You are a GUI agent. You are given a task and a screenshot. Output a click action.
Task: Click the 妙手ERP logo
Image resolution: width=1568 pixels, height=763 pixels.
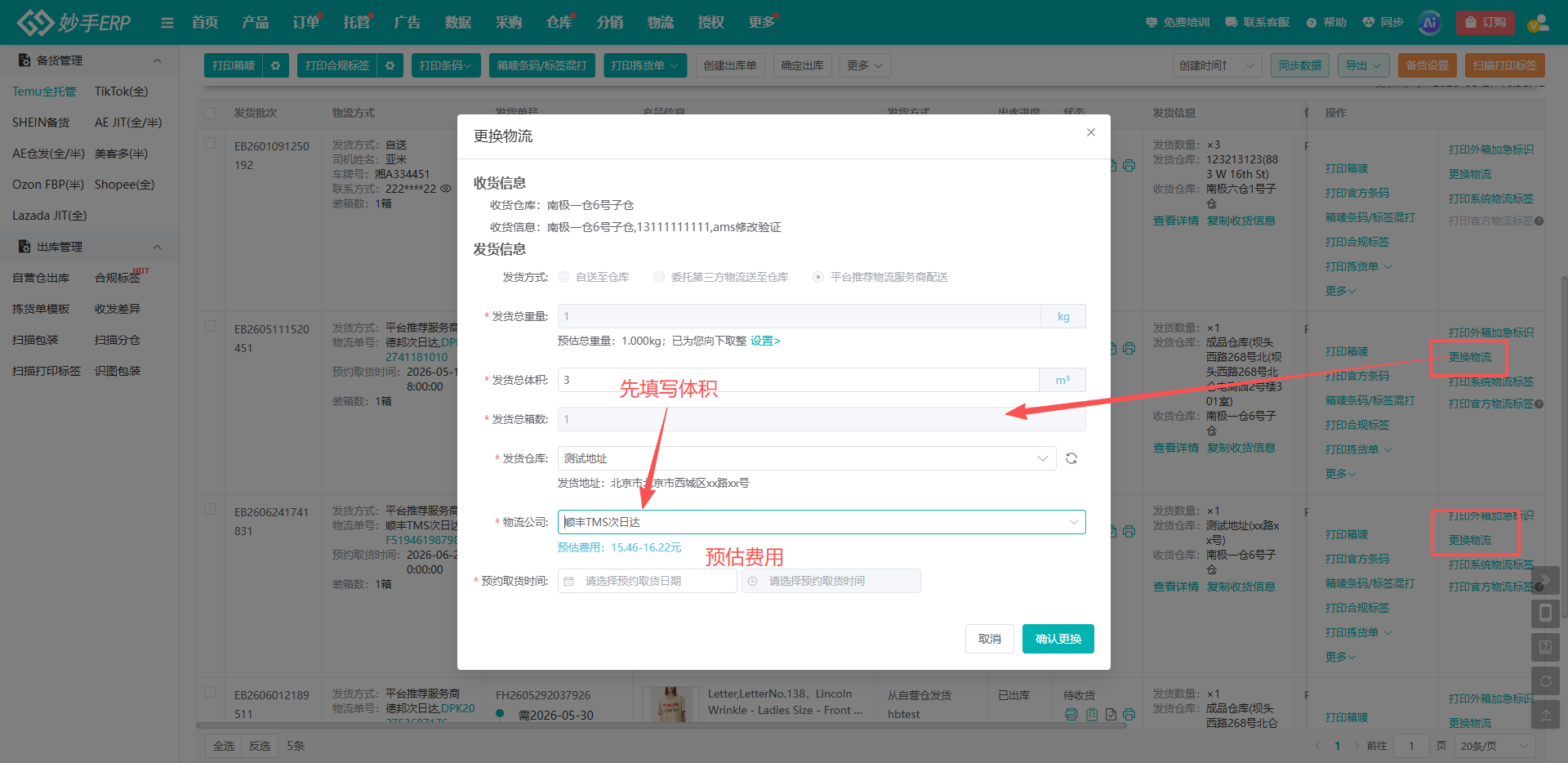[x=73, y=22]
